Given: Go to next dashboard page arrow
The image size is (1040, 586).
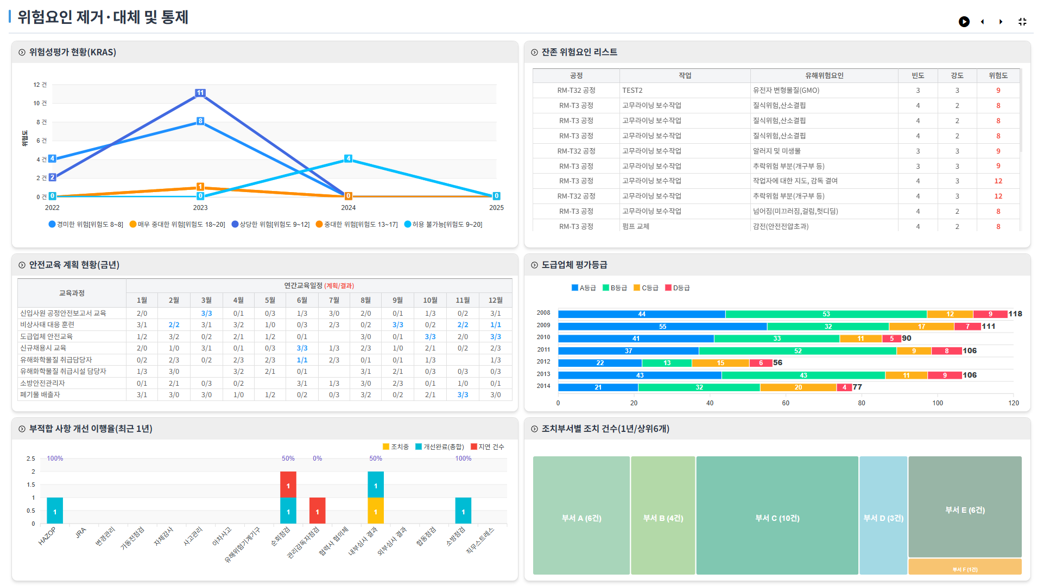Looking at the screenshot, I should tap(1001, 21).
